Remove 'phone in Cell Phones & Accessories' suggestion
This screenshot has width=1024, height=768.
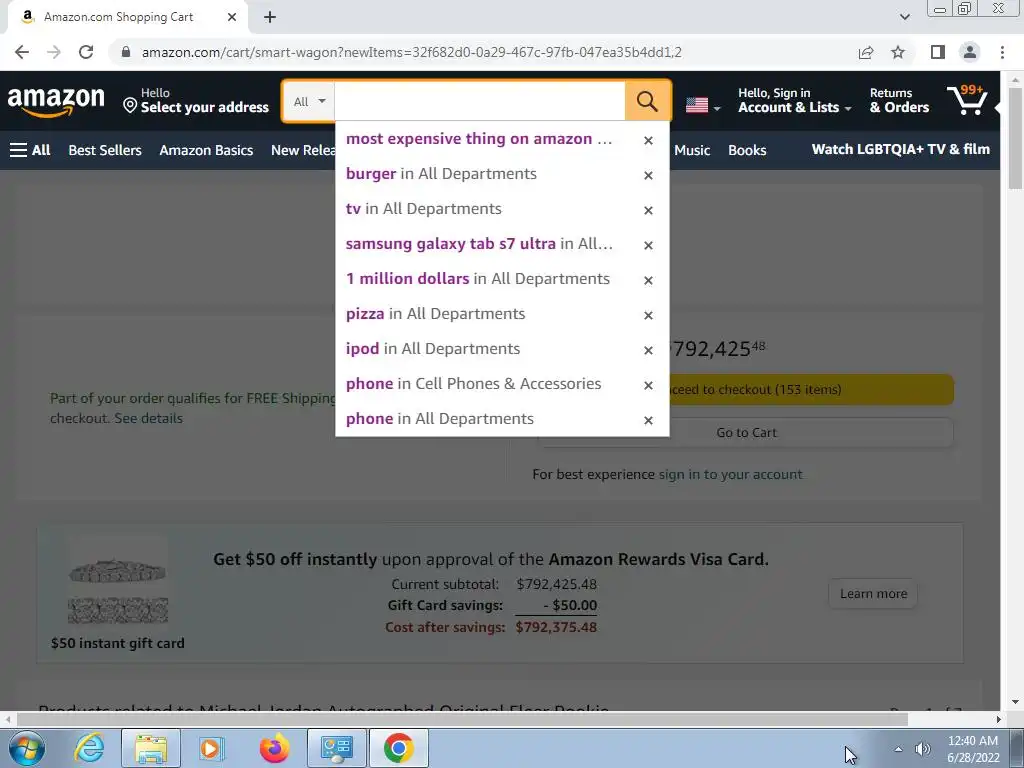click(648, 385)
